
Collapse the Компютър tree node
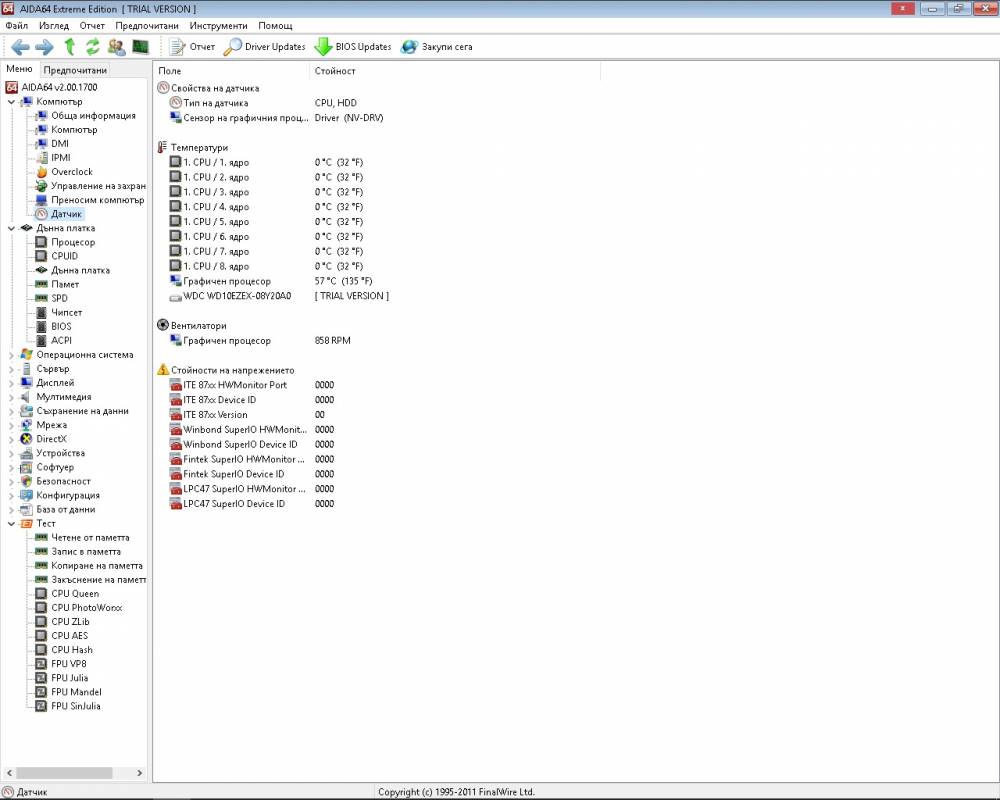11,101
